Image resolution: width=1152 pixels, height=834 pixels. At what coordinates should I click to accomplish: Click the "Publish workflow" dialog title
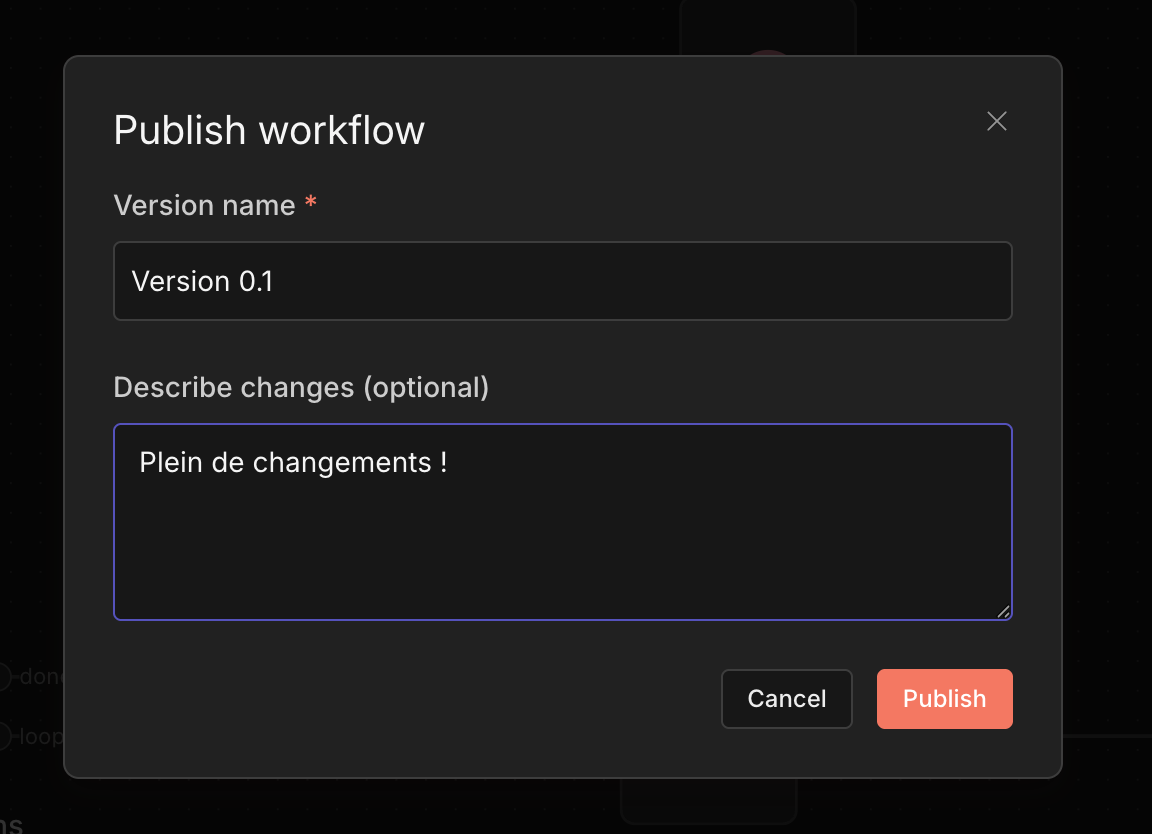pos(269,131)
